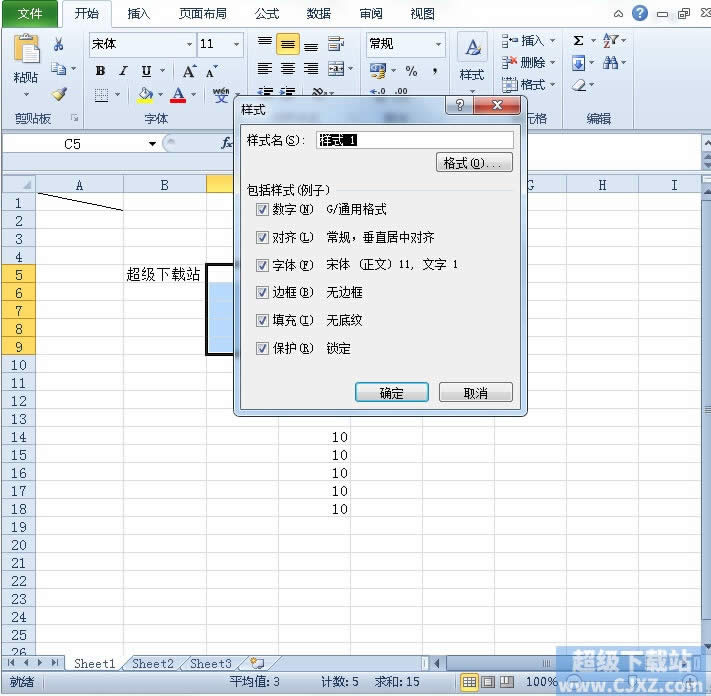Open the fill color dropdown arrow
Image resolution: width=711 pixels, height=696 pixels.
point(160,95)
